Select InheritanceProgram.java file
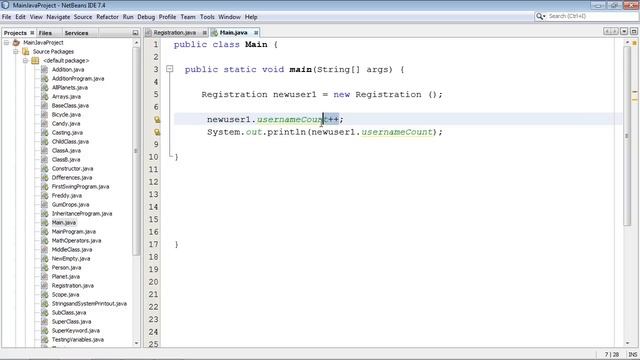The height and width of the screenshot is (360, 640). click(82, 213)
